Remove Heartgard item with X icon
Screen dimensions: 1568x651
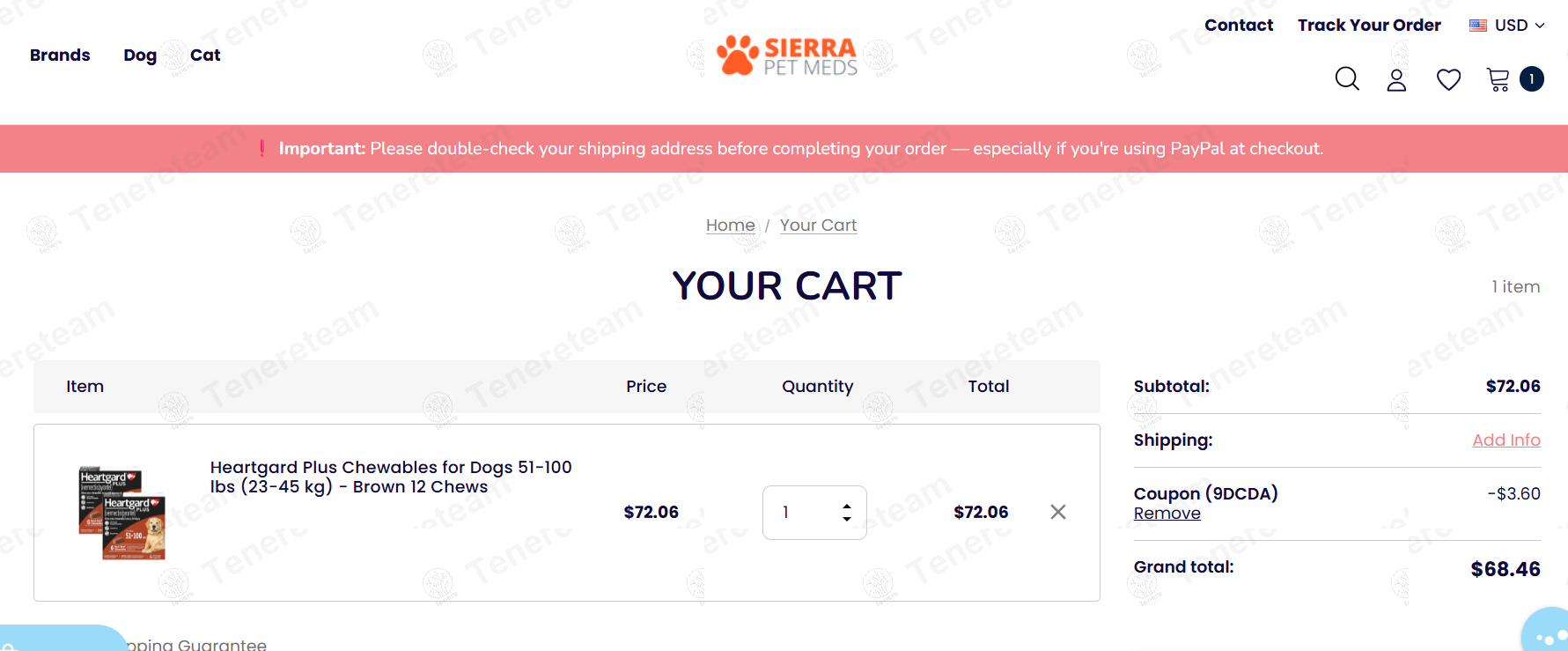[x=1058, y=512]
